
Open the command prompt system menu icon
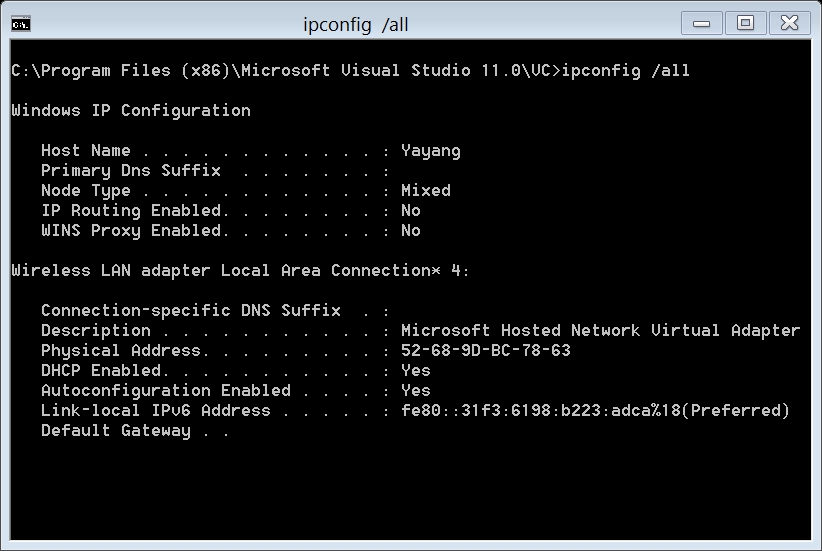point(21,24)
